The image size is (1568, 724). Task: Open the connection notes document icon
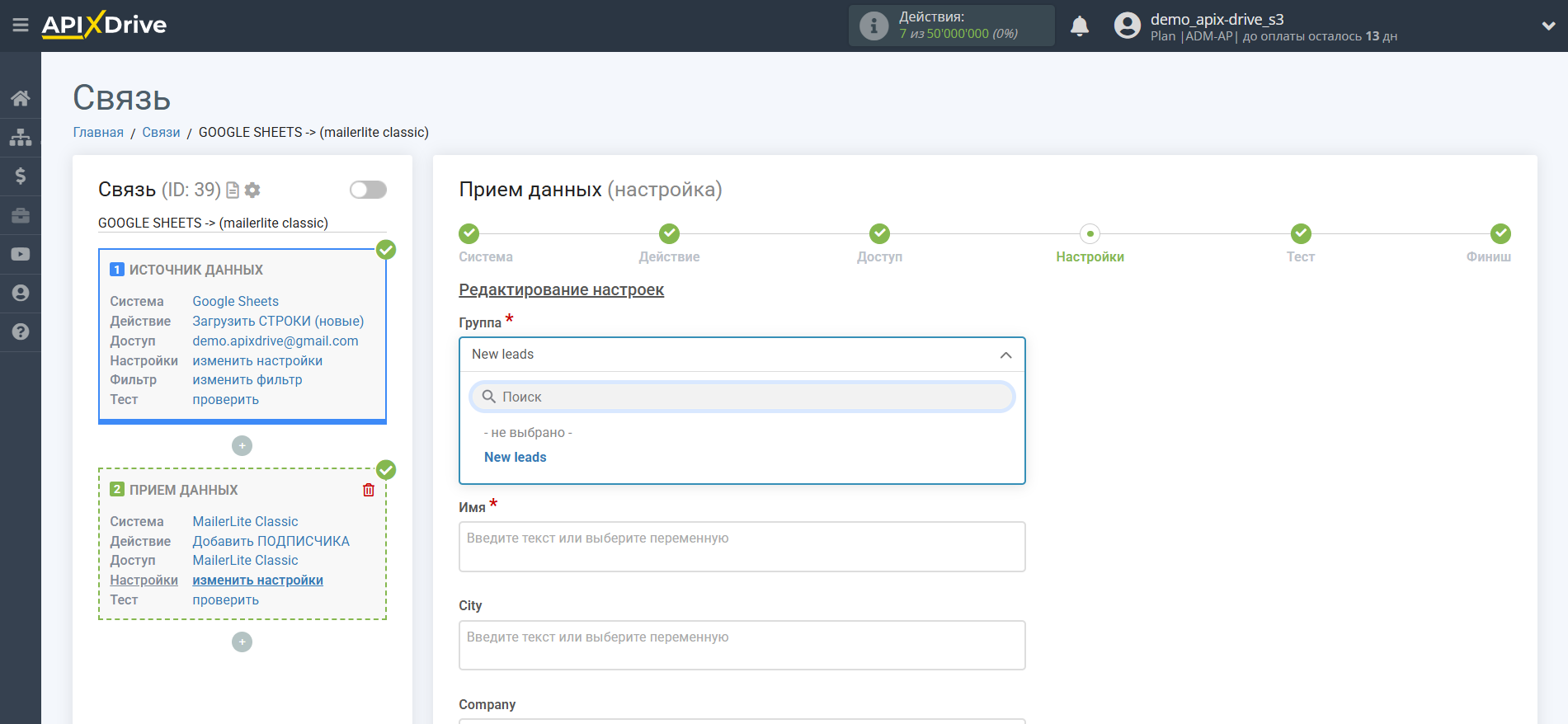click(x=233, y=190)
